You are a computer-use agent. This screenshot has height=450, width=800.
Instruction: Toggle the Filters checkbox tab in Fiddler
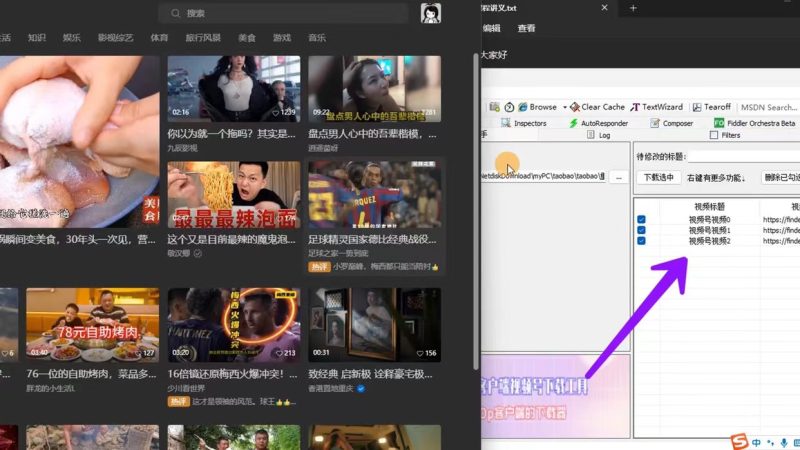coord(714,135)
